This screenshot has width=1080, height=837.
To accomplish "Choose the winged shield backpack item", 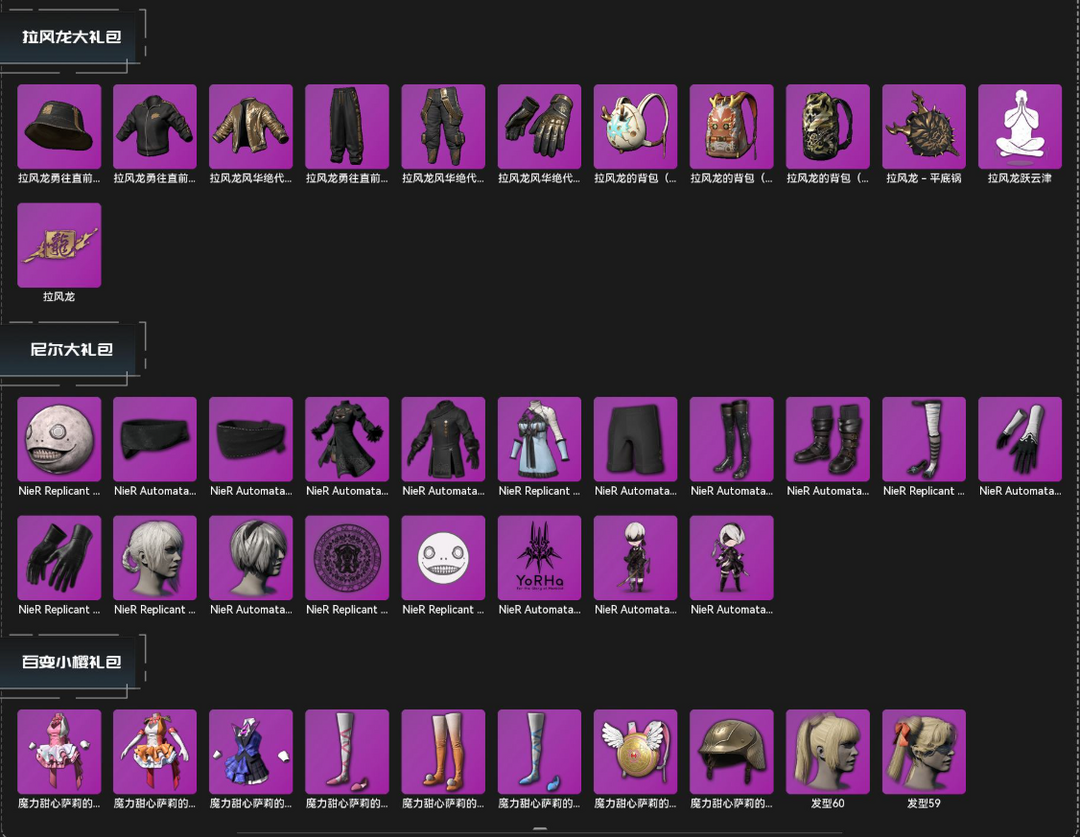I will [x=635, y=752].
